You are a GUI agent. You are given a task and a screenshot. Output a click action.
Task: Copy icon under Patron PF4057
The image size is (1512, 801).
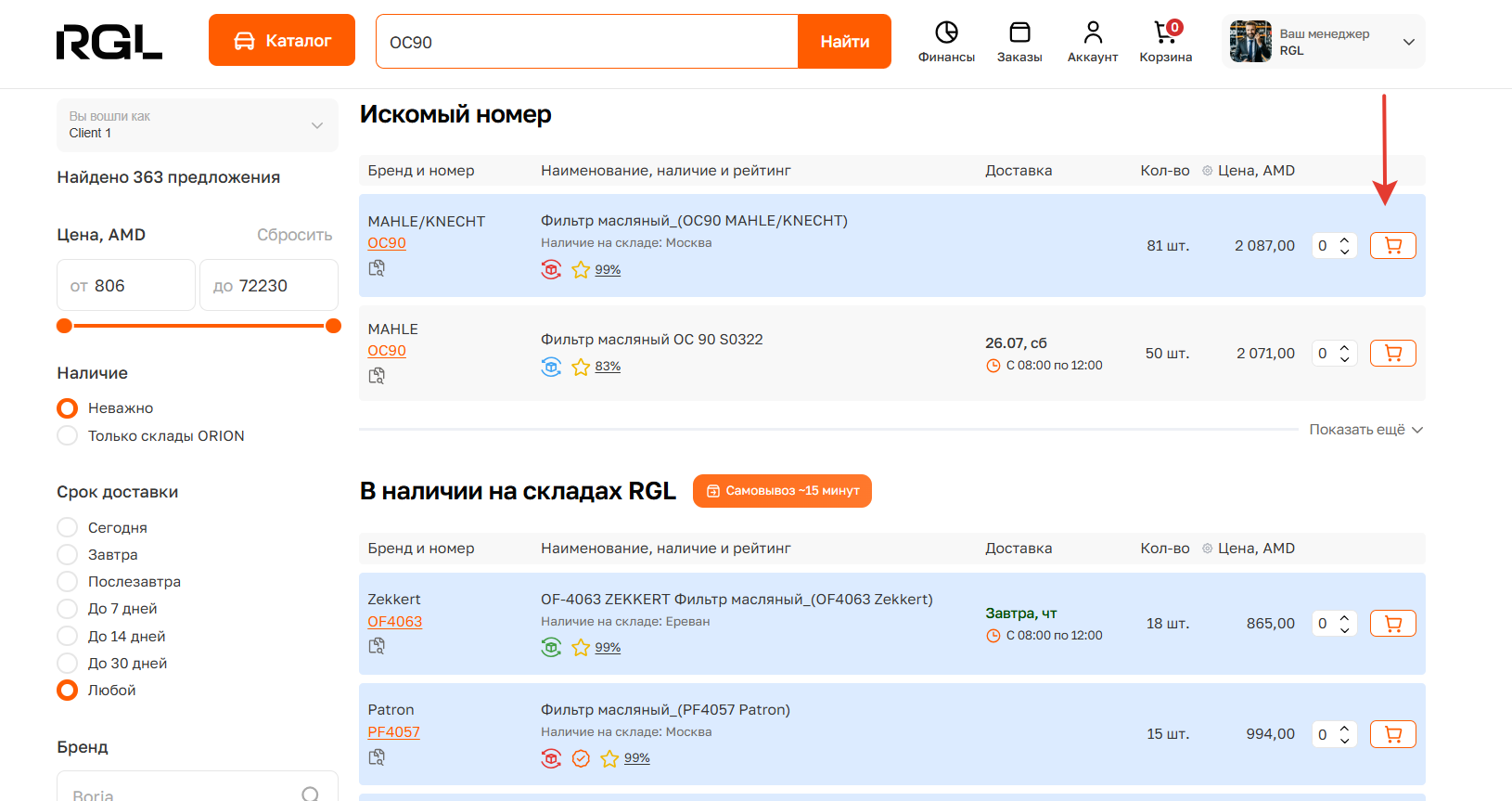377,757
